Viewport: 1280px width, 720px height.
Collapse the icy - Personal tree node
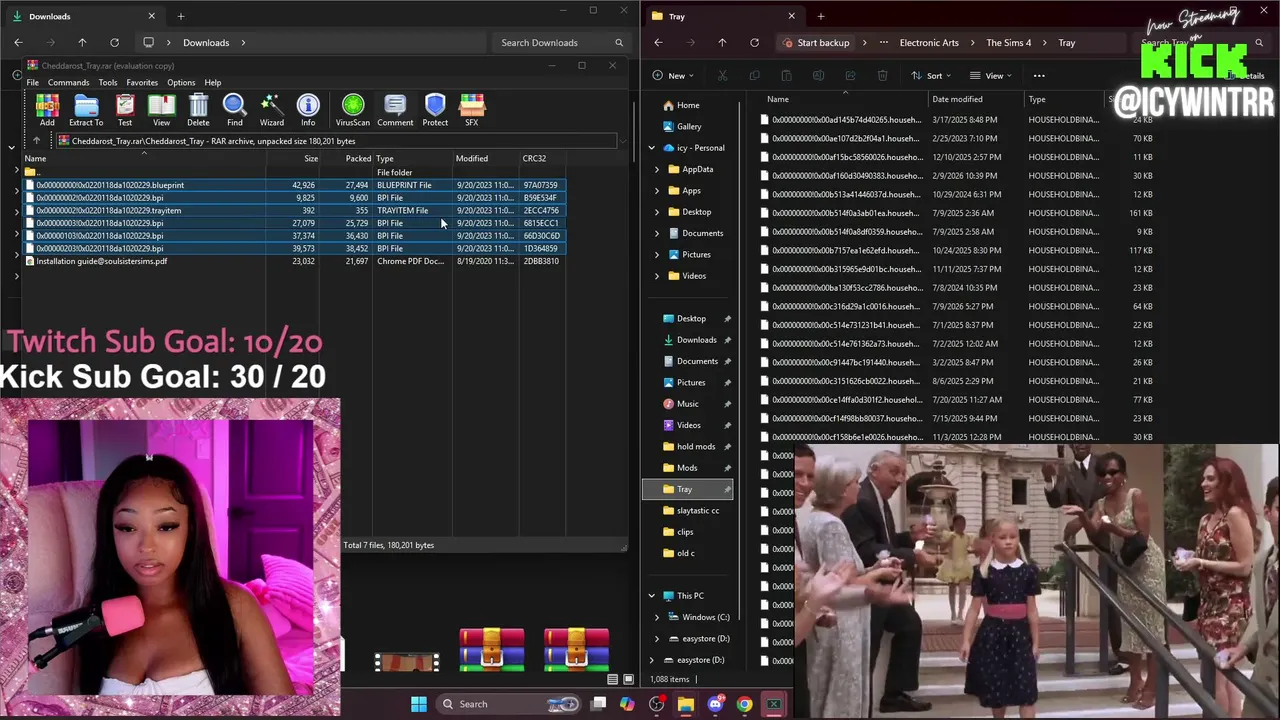[652, 148]
